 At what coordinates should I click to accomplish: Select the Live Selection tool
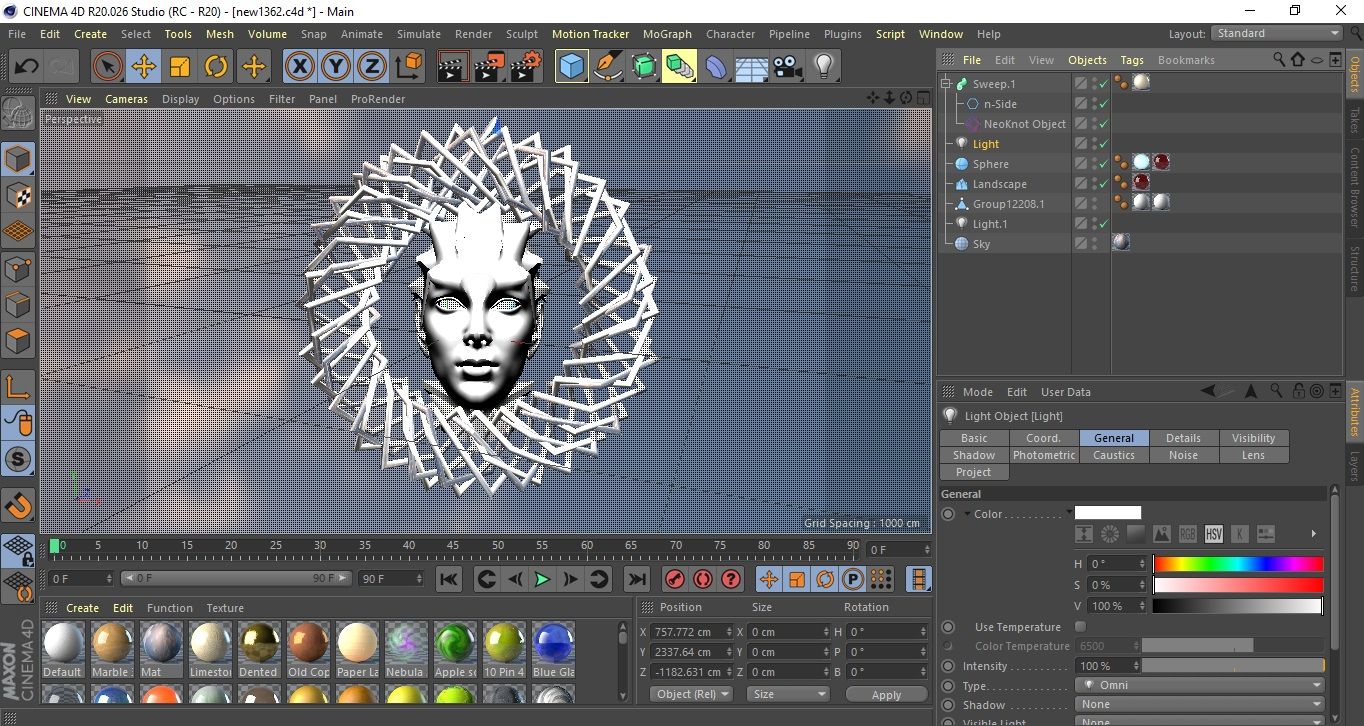click(108, 67)
